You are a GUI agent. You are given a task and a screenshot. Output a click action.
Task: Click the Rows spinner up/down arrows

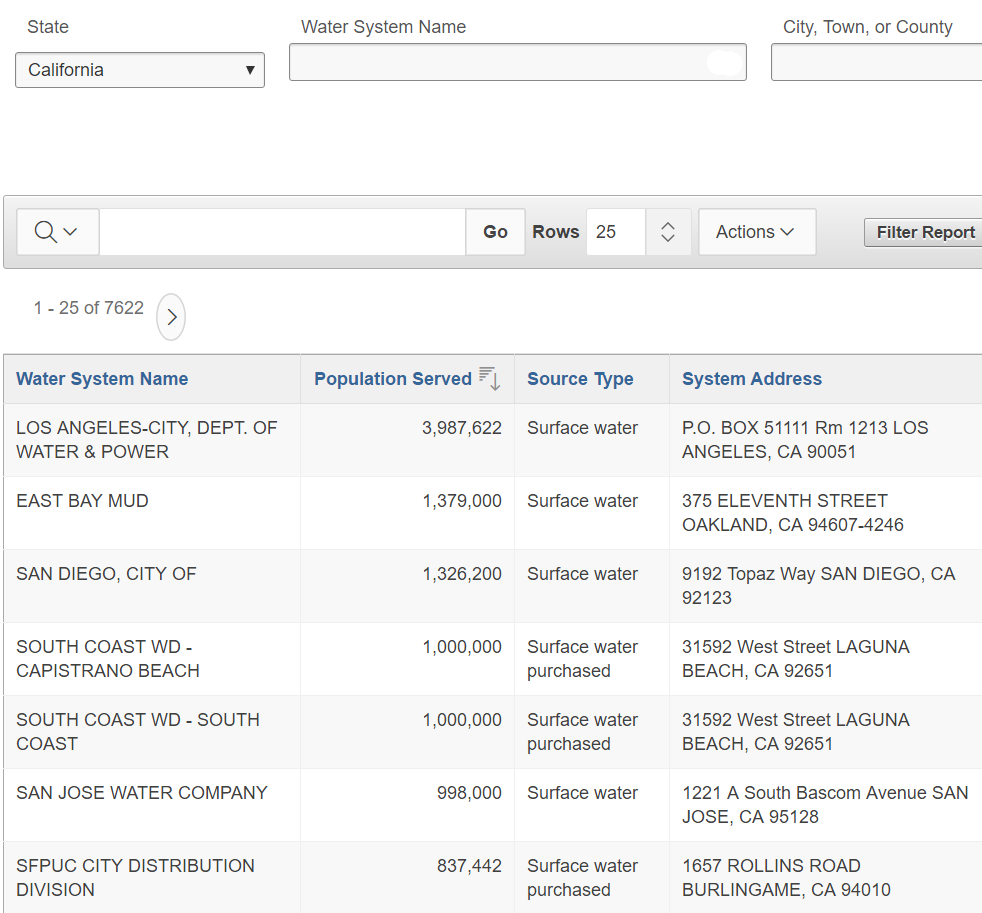tap(668, 232)
